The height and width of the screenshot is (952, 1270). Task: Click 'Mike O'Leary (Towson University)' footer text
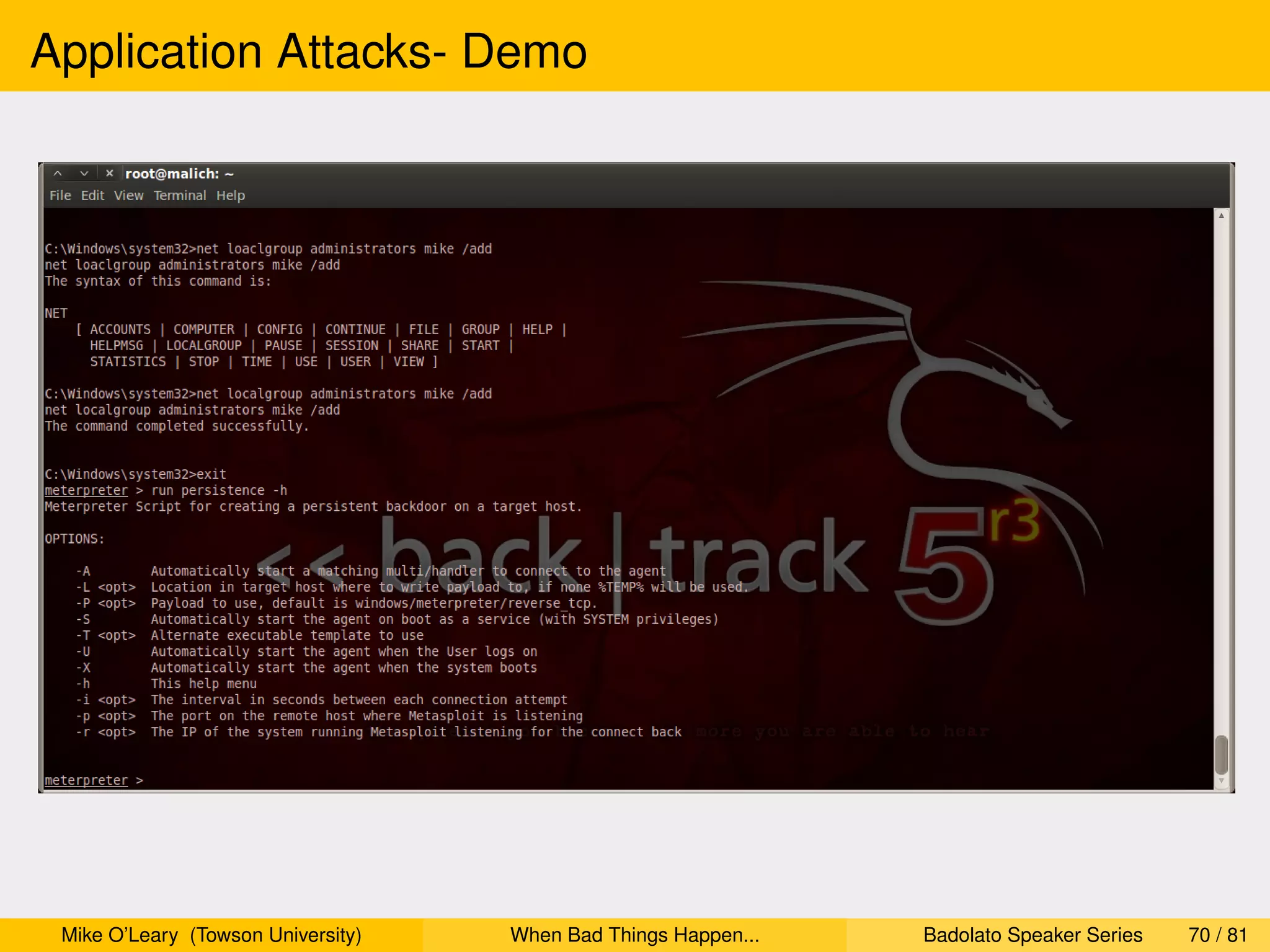pos(211,935)
